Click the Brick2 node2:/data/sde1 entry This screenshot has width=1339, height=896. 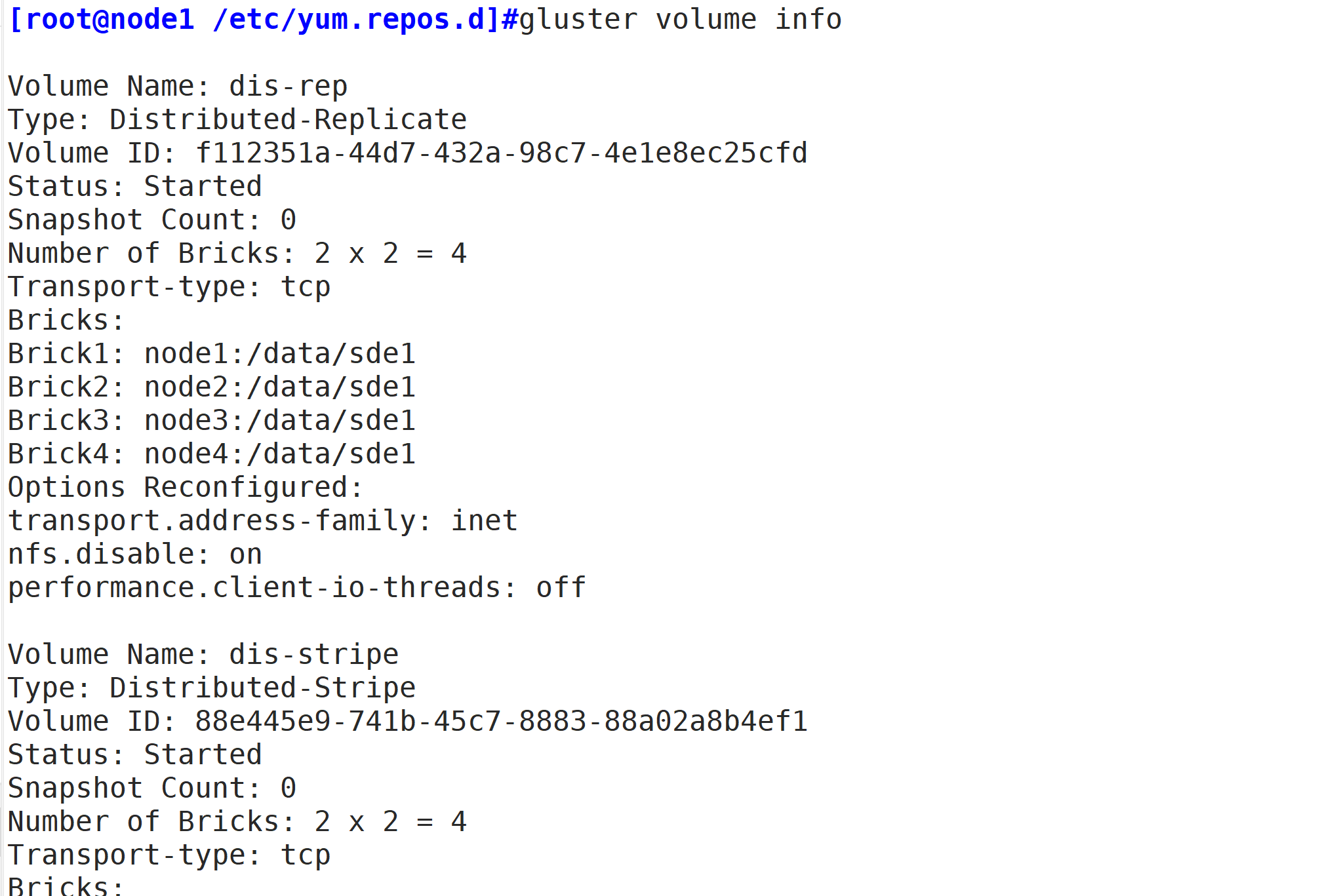pos(212,387)
